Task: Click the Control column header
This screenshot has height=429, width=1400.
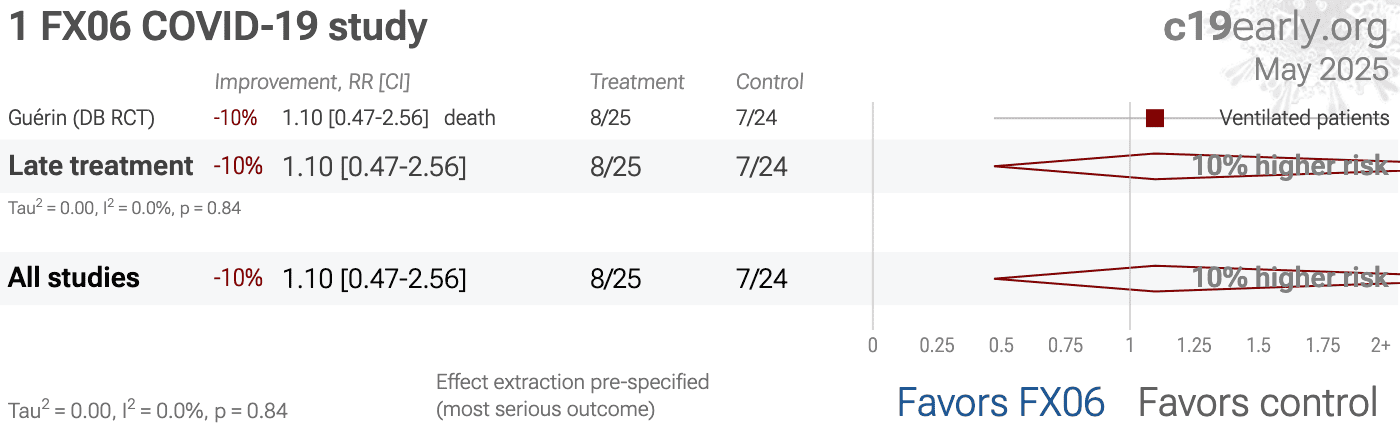Action: coord(770,82)
